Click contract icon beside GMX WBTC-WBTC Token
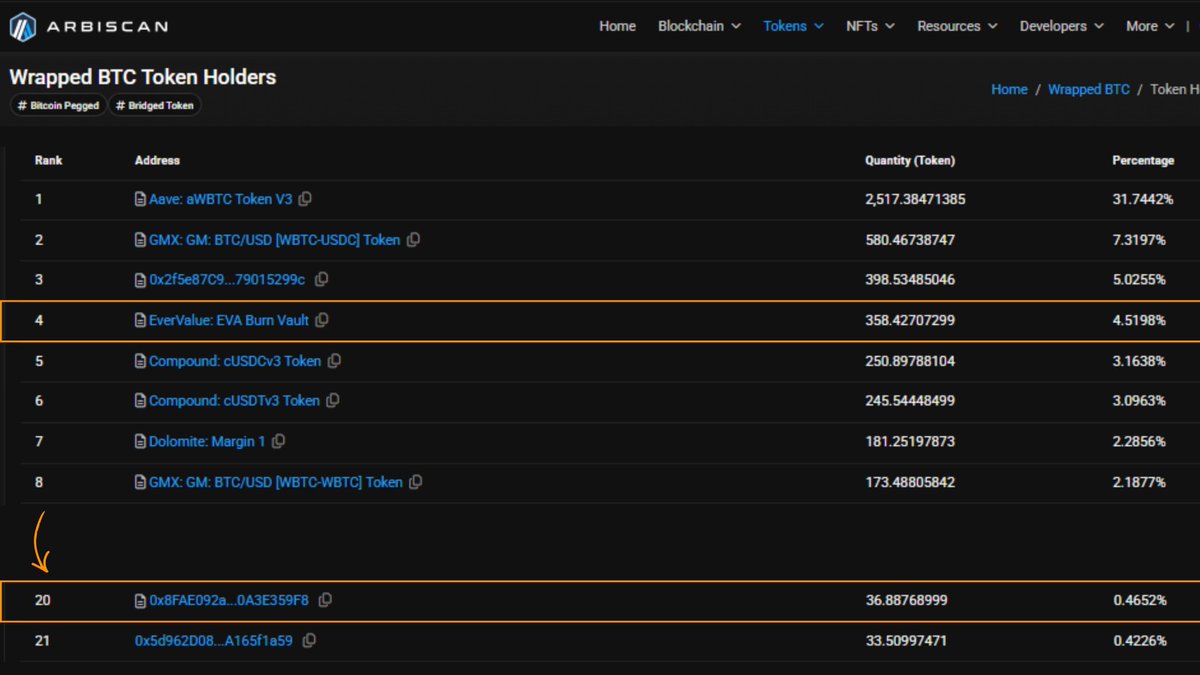The width and height of the screenshot is (1200, 675). 141,482
